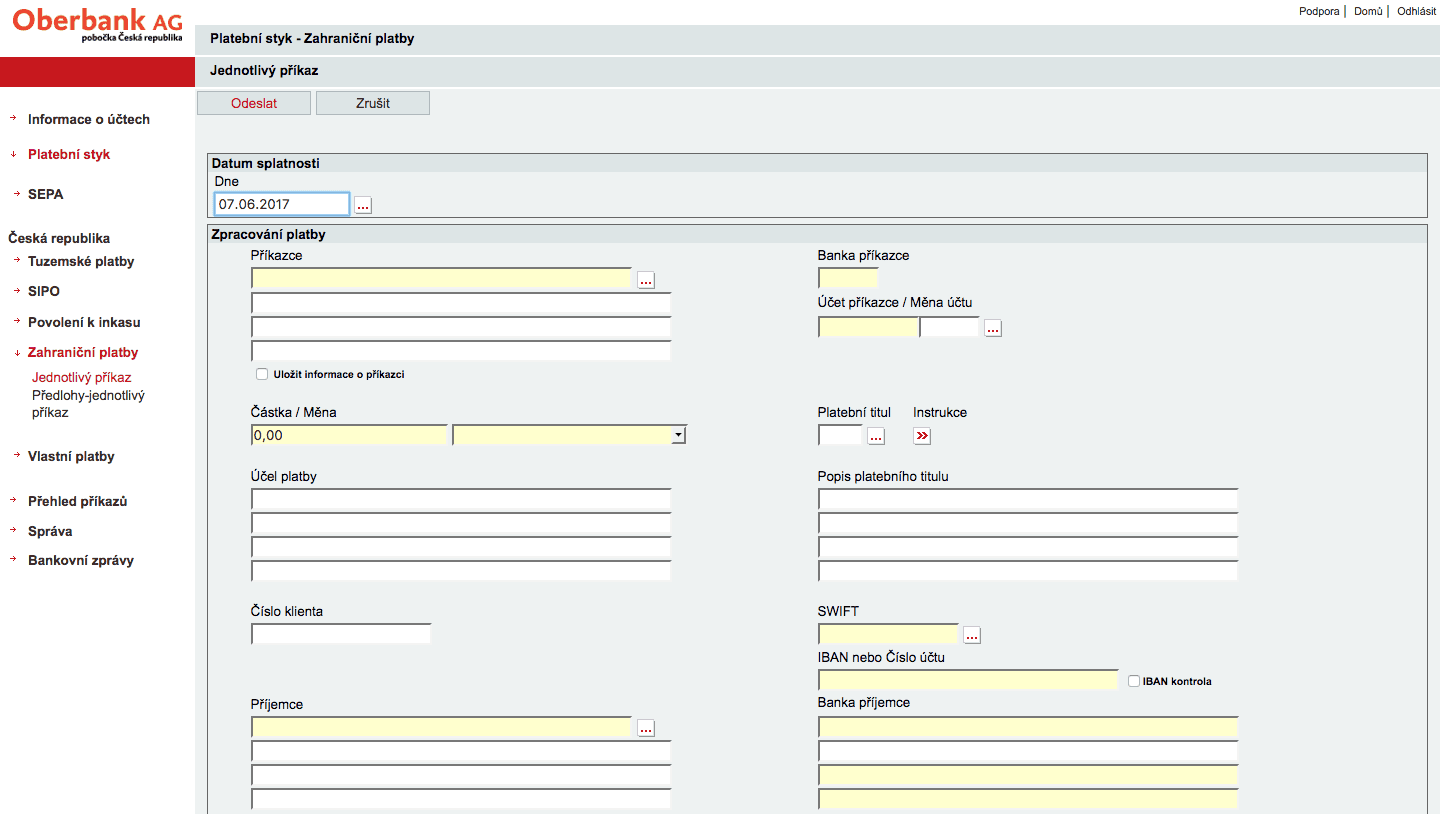Open the Příjemce lookup ellipsis button
Image resolution: width=1440 pixels, height=814 pixels.
coord(646,728)
